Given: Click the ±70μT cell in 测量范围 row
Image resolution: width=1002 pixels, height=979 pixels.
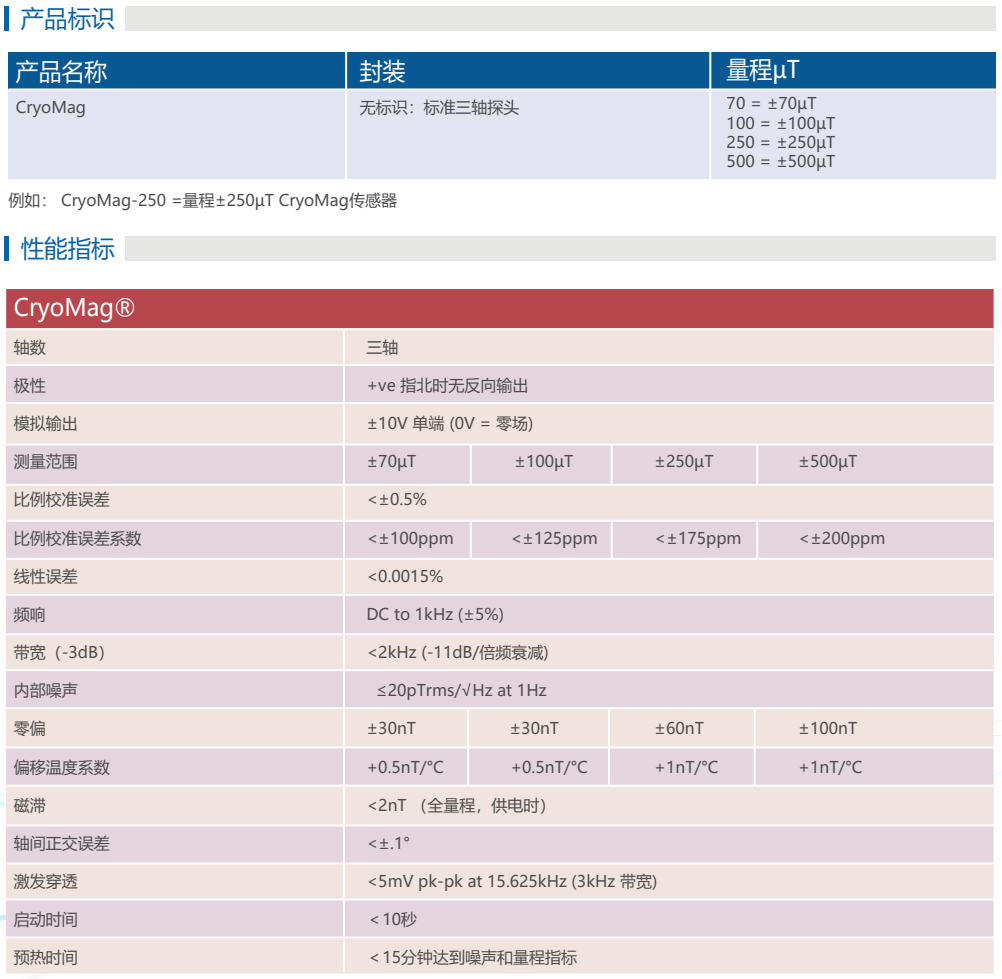Looking at the screenshot, I should tap(392, 462).
